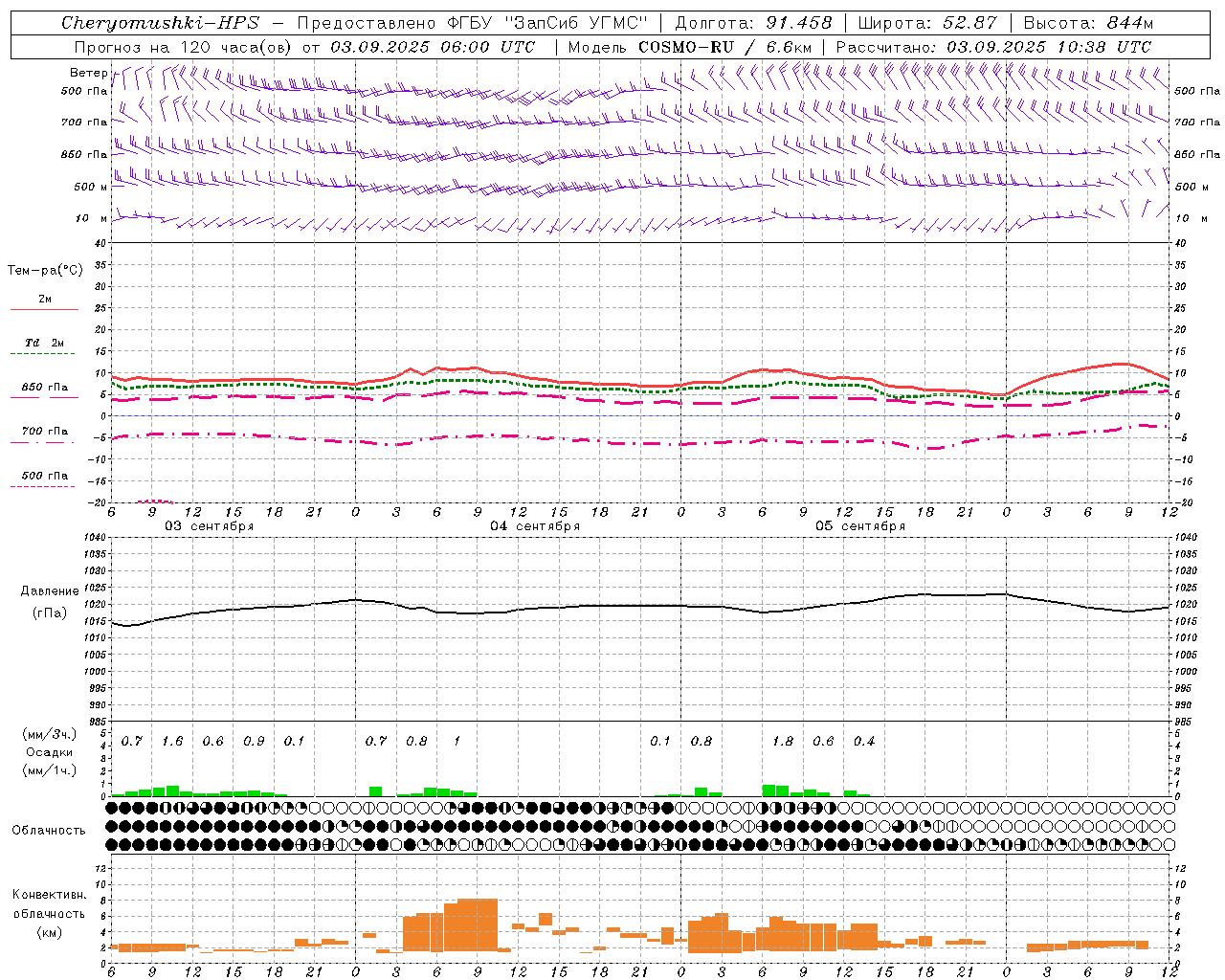Click the 'Долгота: 91.458' header field
This screenshot has width=1225, height=980.
753,23
